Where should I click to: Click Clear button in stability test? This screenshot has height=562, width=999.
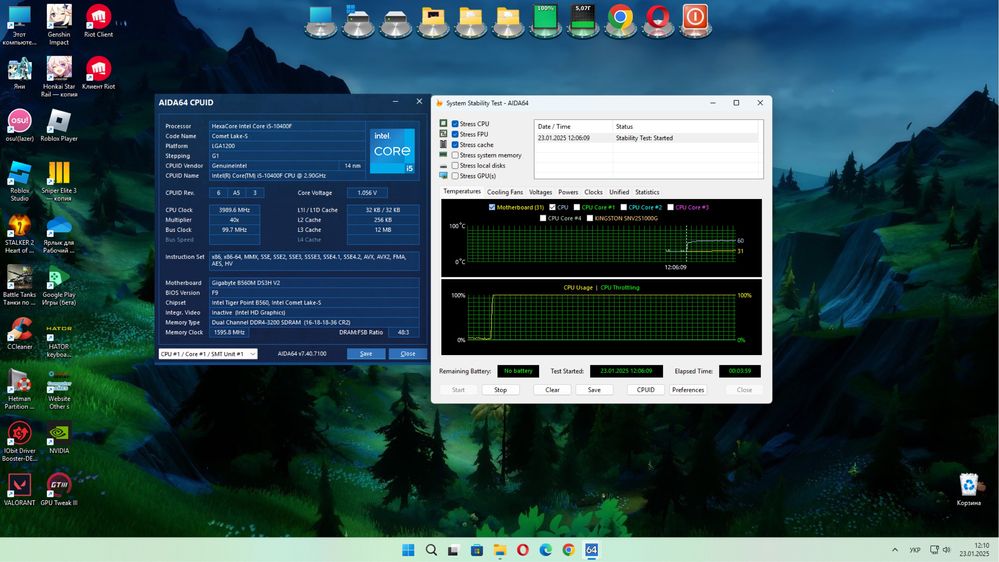552,390
